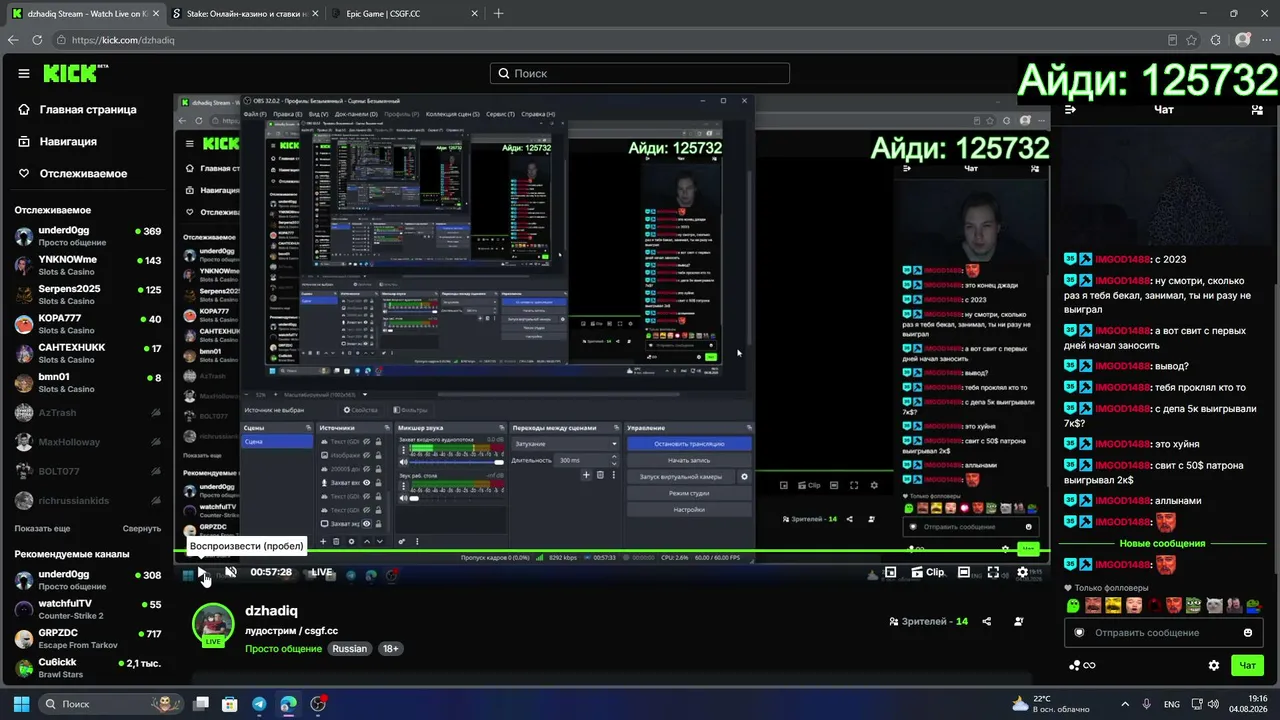This screenshot has width=1280, height=720.
Task: Jump to live via LIVE label
Action: click(x=321, y=572)
